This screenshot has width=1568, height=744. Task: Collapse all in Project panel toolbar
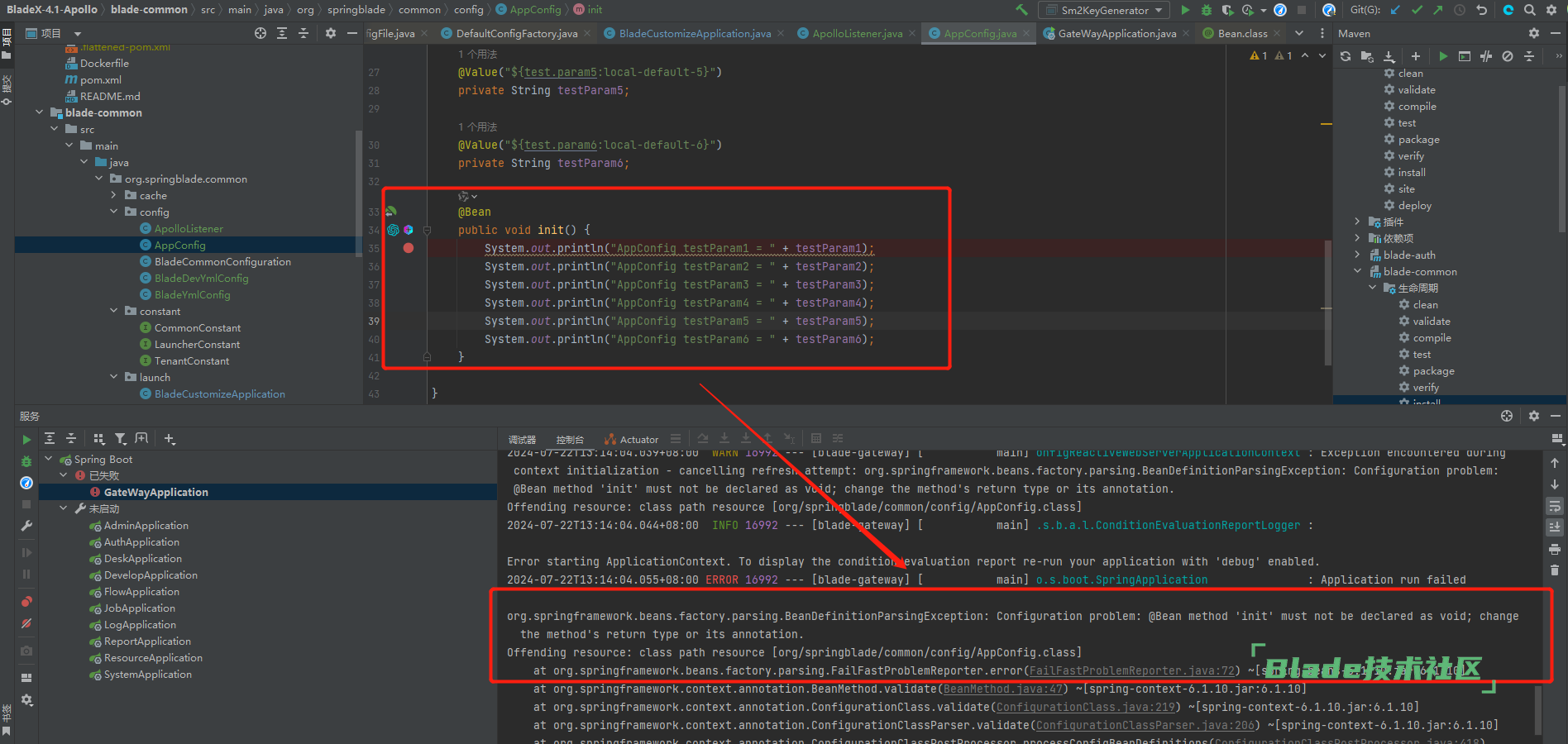coord(304,33)
